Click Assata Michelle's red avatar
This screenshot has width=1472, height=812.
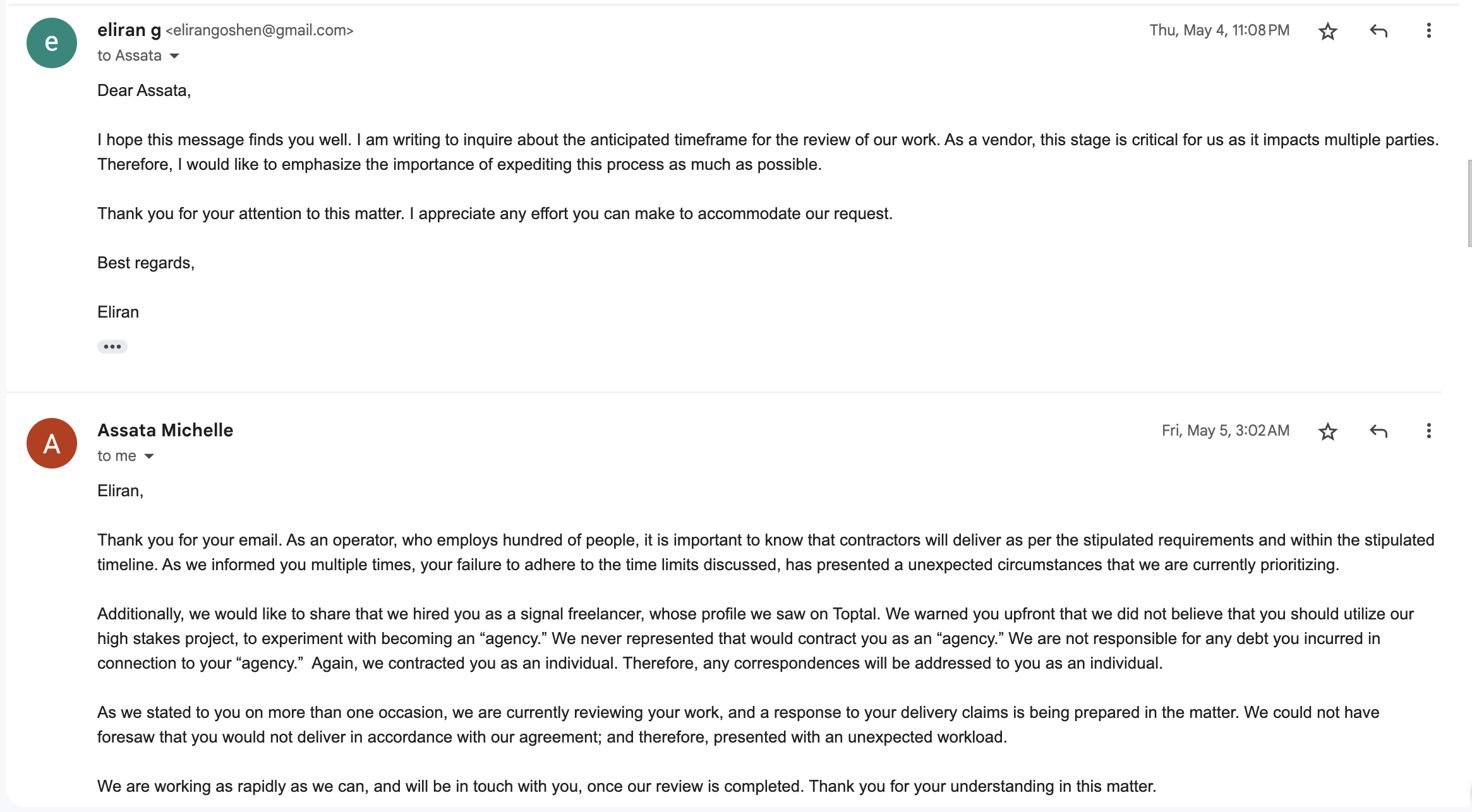click(52, 443)
